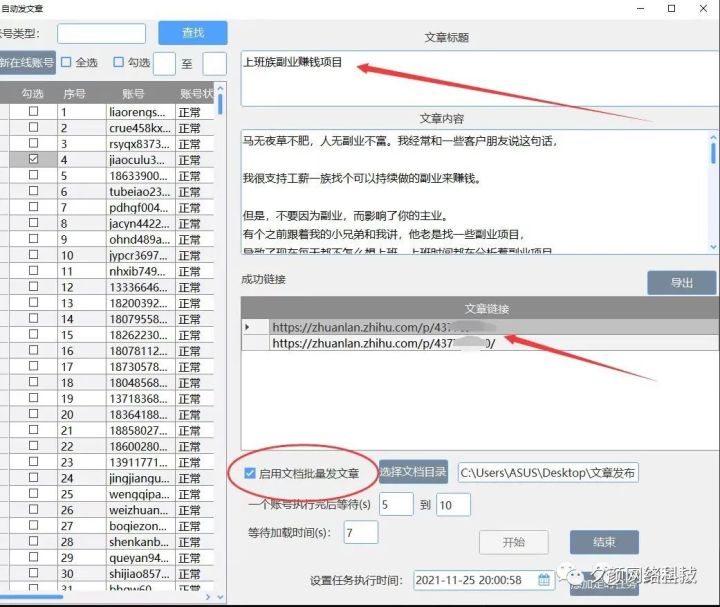The width and height of the screenshot is (720, 607).
Task: Click article content scrollbar up arrow
Action: 713,133
